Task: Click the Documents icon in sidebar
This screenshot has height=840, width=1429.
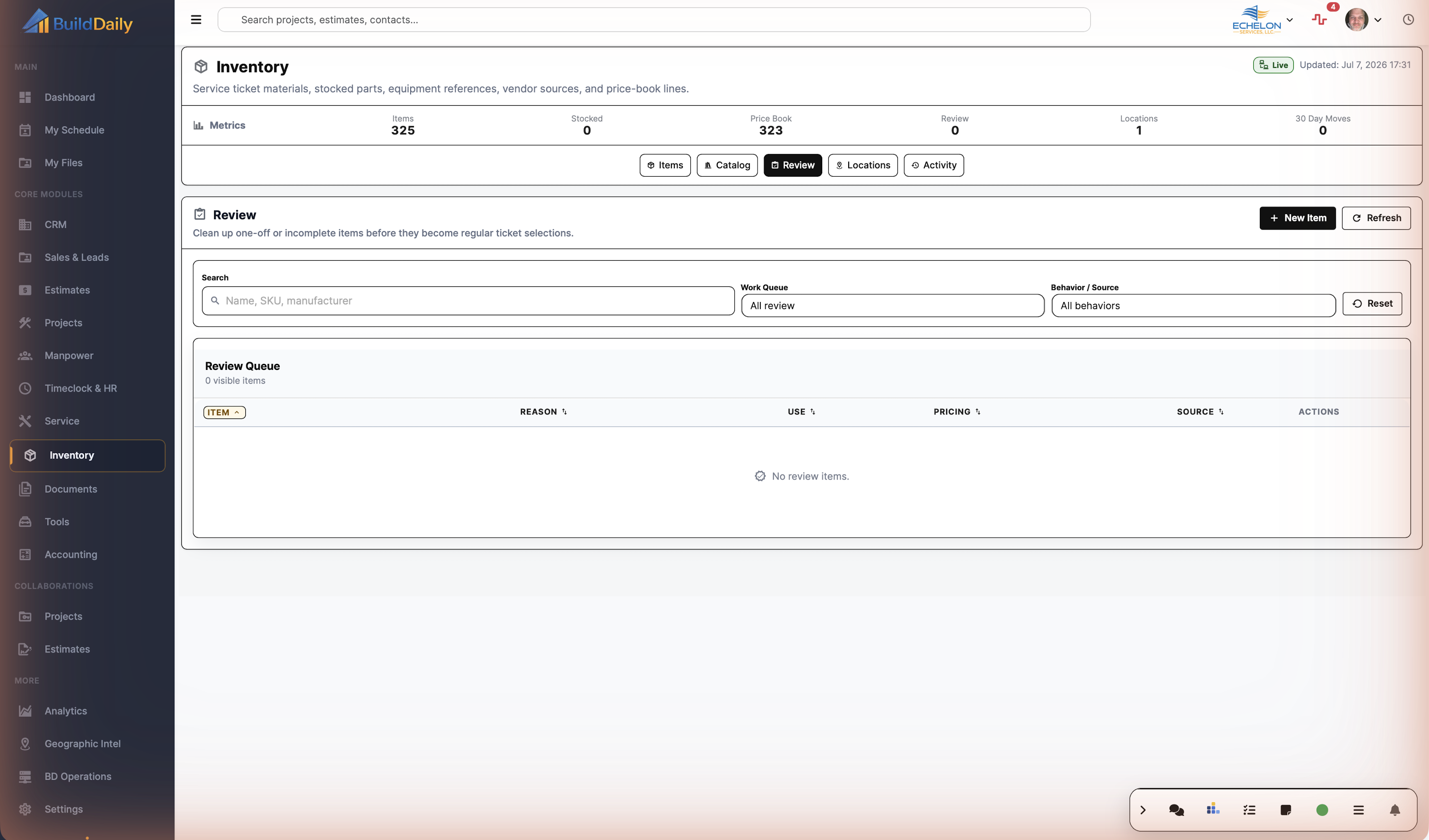Action: 25,490
